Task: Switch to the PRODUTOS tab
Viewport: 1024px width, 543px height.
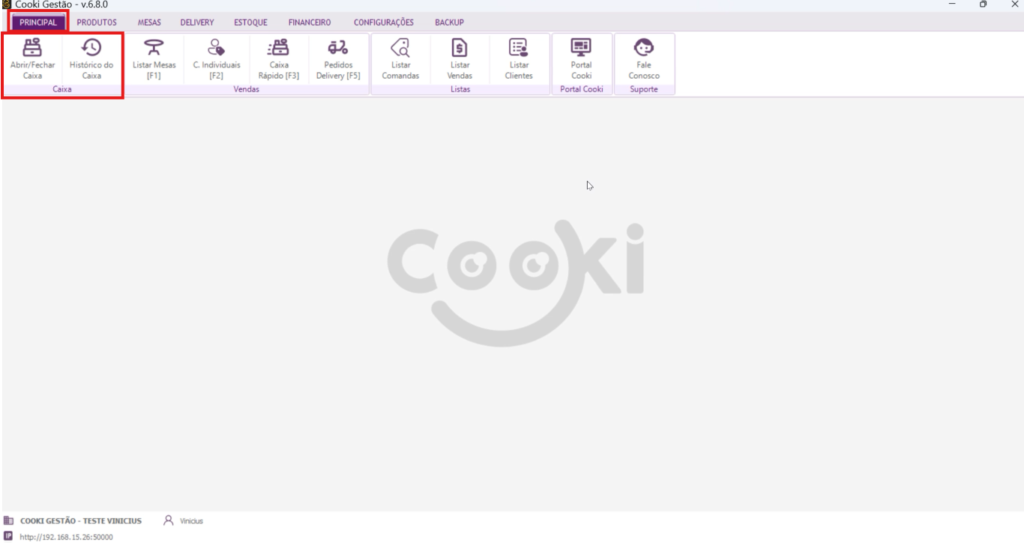Action: click(x=97, y=22)
